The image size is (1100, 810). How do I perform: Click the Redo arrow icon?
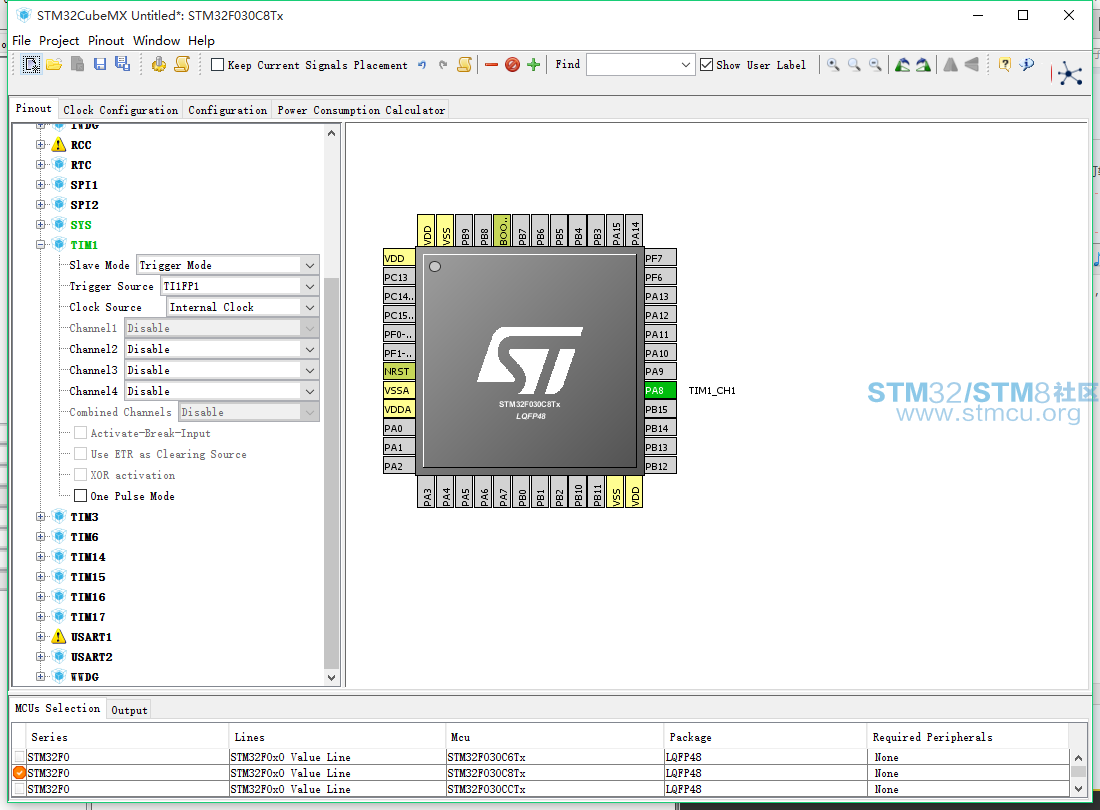pos(443,65)
